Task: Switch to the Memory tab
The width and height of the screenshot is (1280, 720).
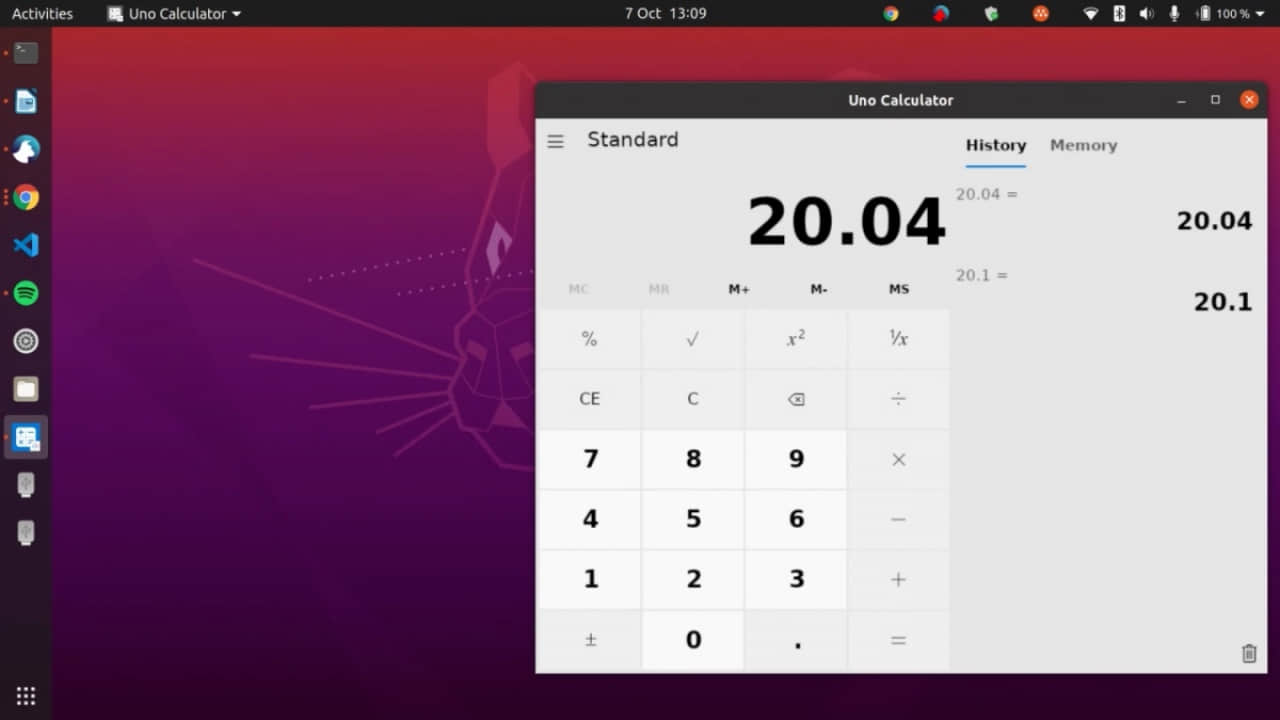Action: coord(1083,145)
